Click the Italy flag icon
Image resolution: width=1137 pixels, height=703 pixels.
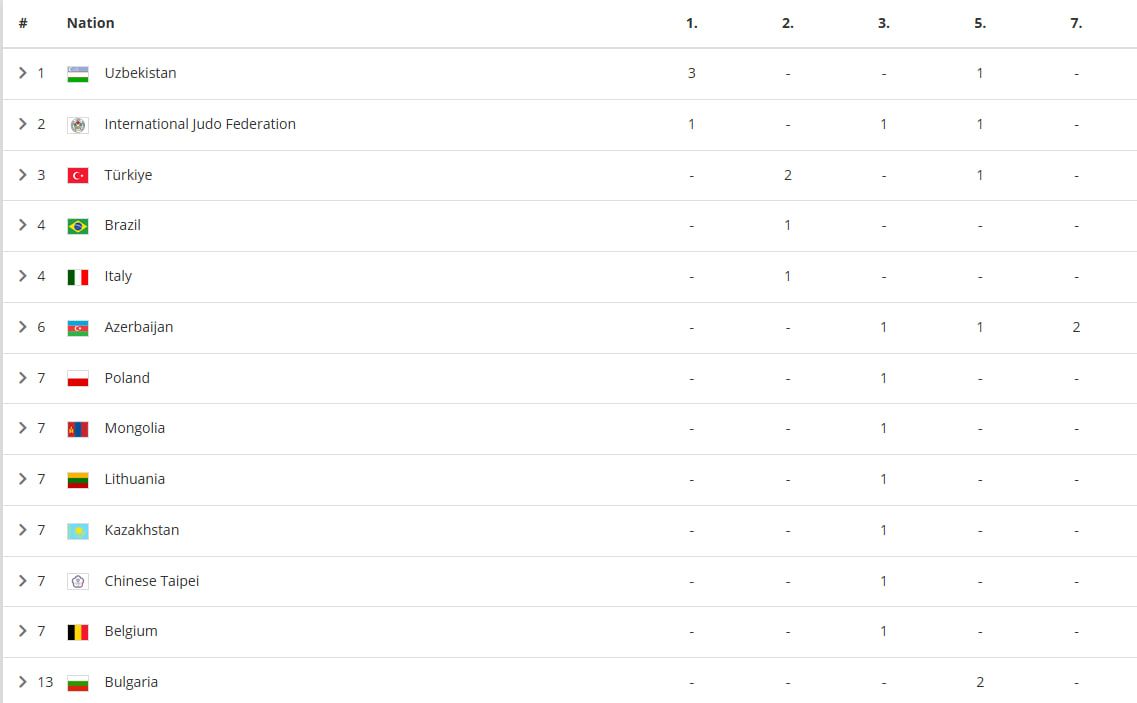click(78, 277)
